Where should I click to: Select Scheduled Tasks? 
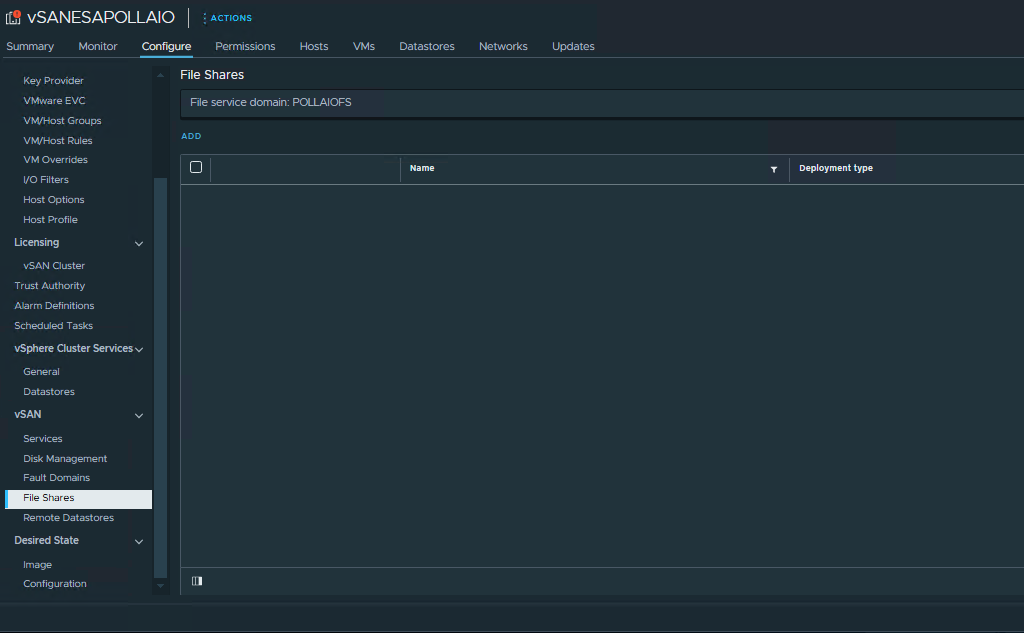click(x=54, y=325)
